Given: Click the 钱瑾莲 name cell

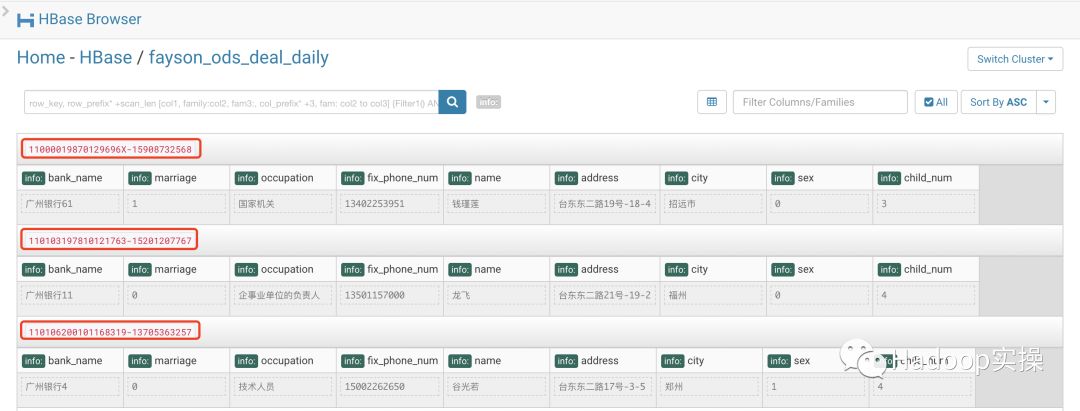Looking at the screenshot, I should [x=496, y=204].
